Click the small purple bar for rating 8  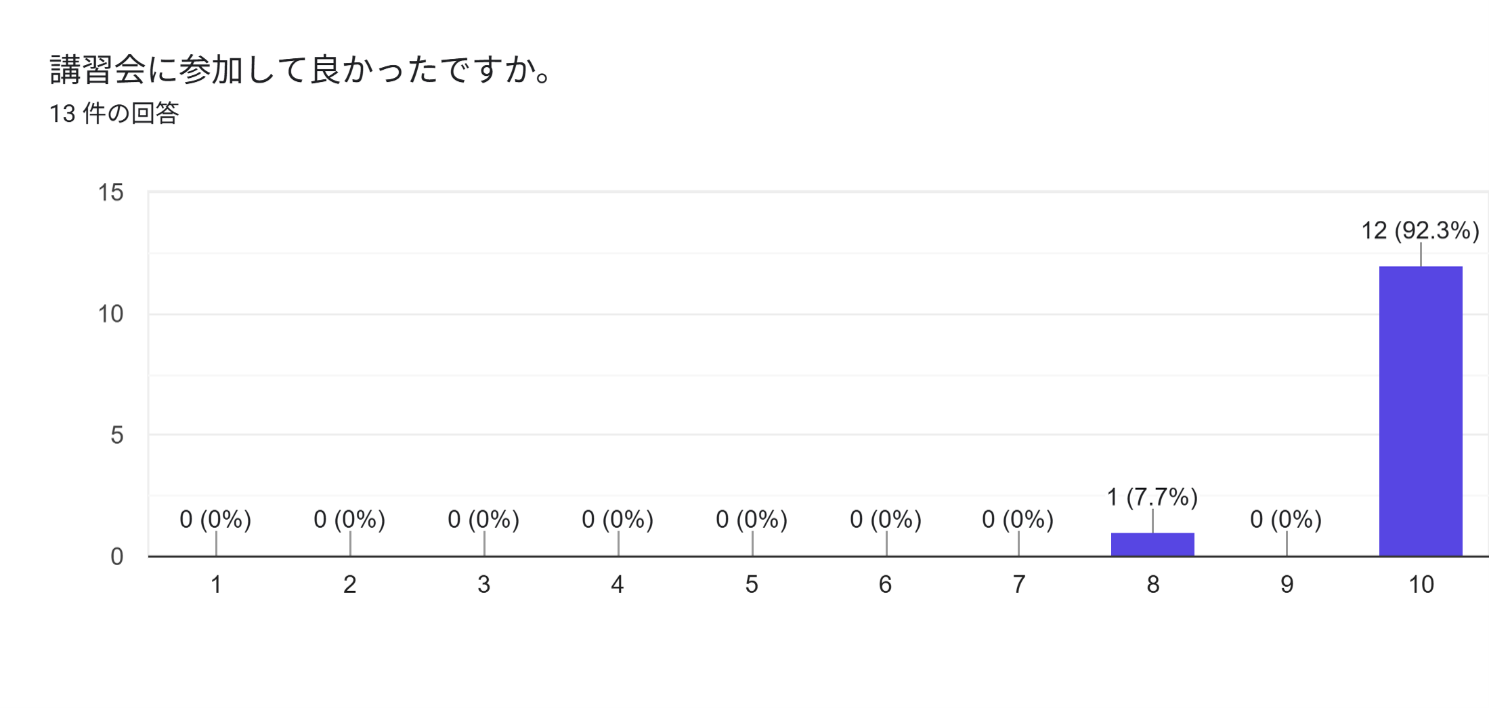(x=1152, y=544)
